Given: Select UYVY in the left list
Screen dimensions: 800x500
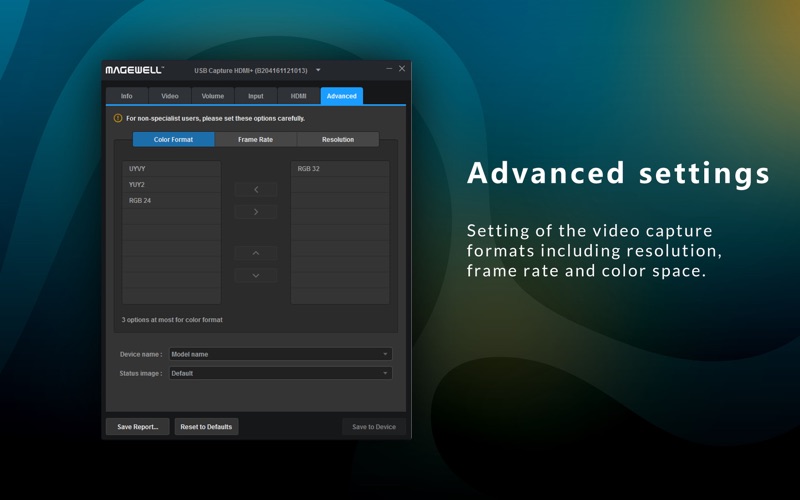Looking at the screenshot, I should [x=171, y=169].
